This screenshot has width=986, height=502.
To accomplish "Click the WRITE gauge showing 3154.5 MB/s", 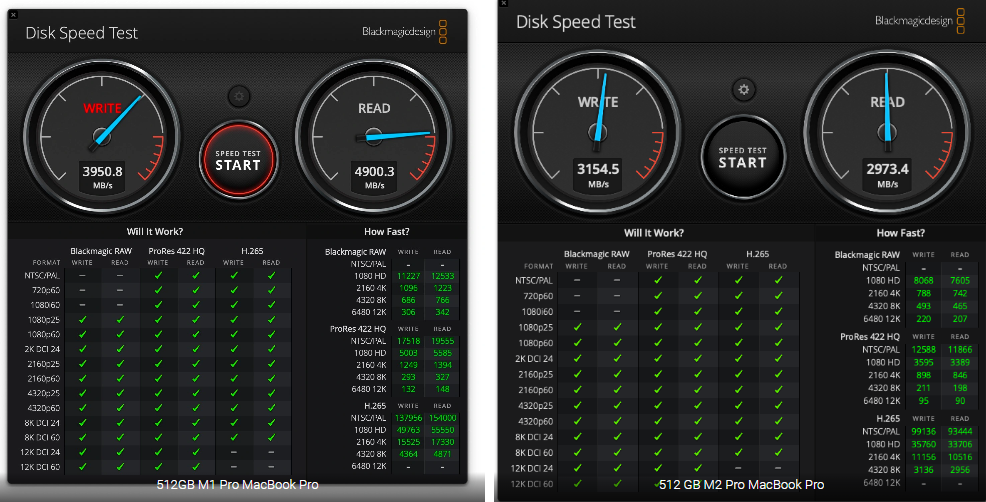I will (597, 132).
